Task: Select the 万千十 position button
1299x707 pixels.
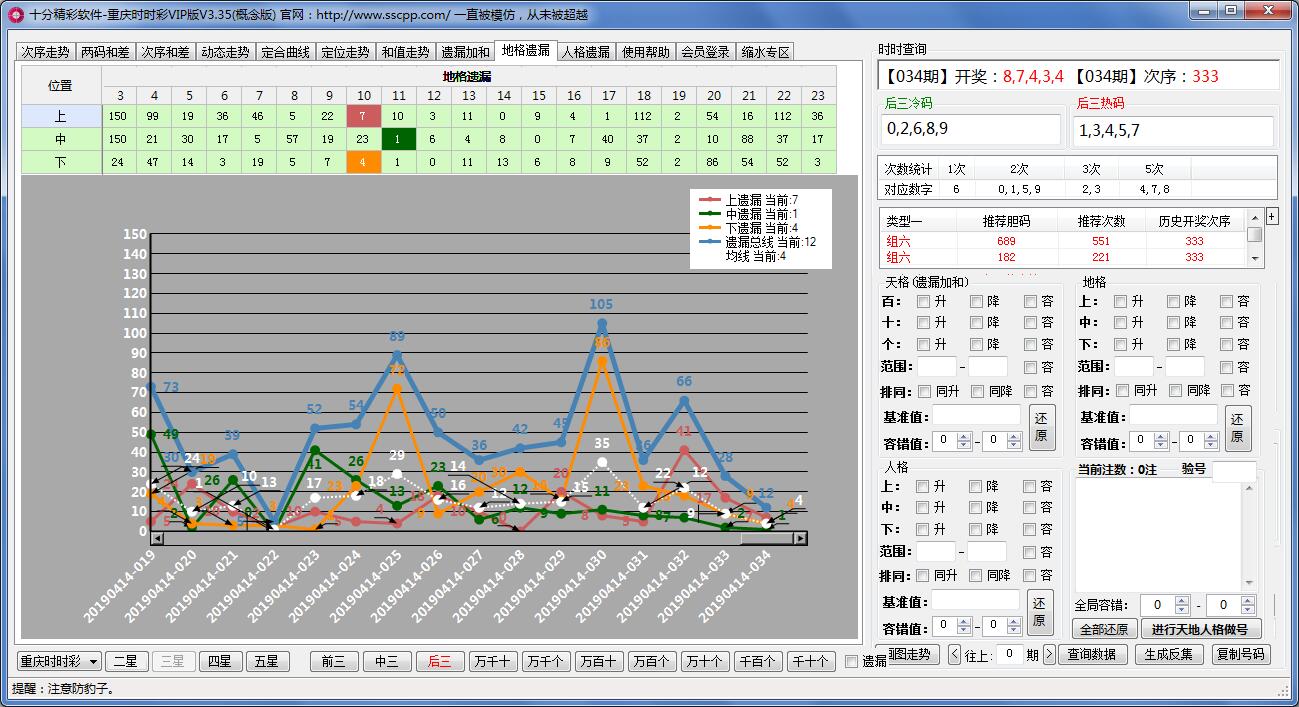Action: [495, 661]
